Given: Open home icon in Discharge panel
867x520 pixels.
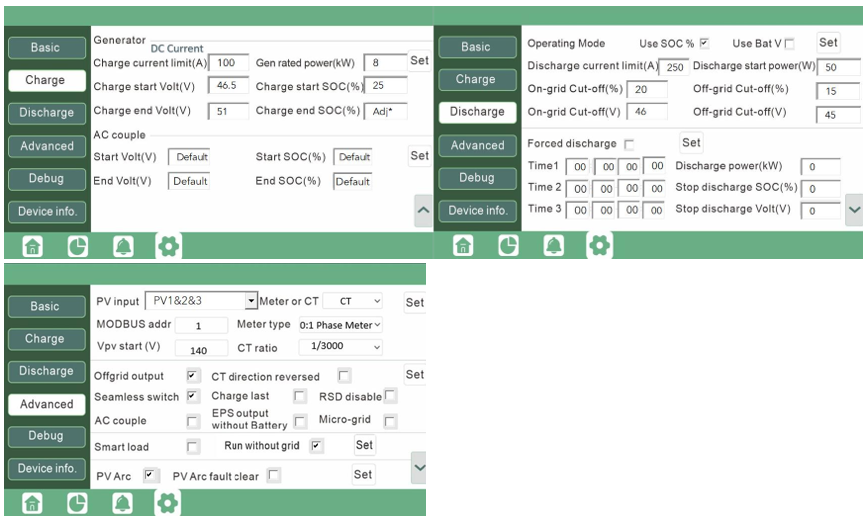Looking at the screenshot, I should pos(463,245).
